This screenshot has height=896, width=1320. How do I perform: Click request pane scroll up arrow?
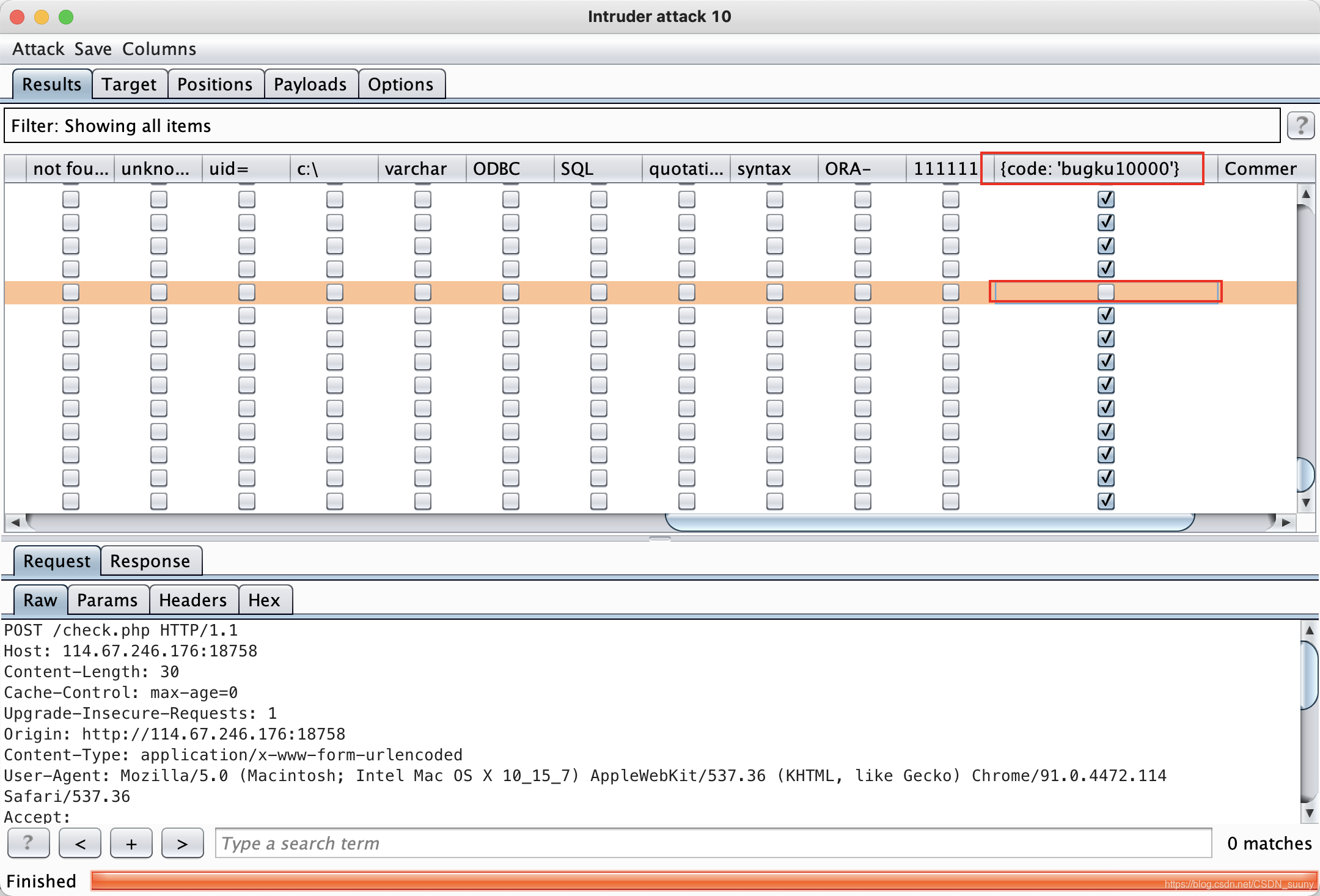click(1309, 630)
